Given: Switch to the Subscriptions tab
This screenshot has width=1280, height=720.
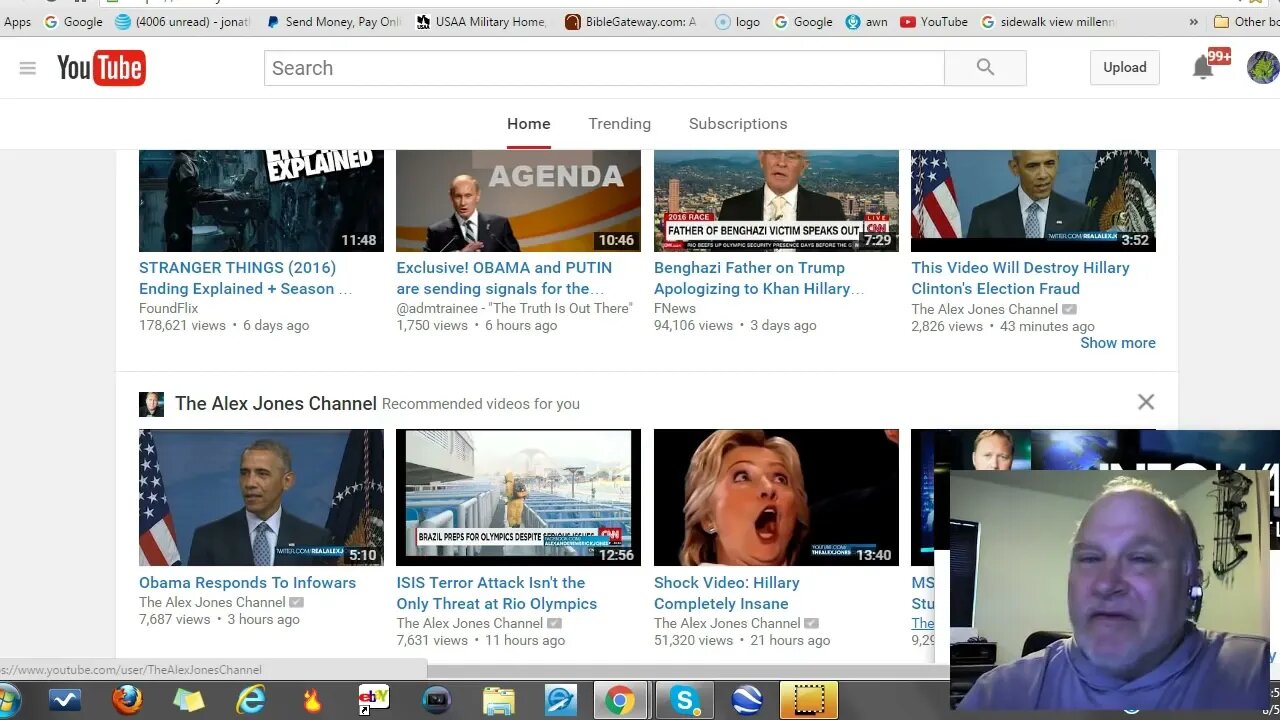Looking at the screenshot, I should point(738,124).
